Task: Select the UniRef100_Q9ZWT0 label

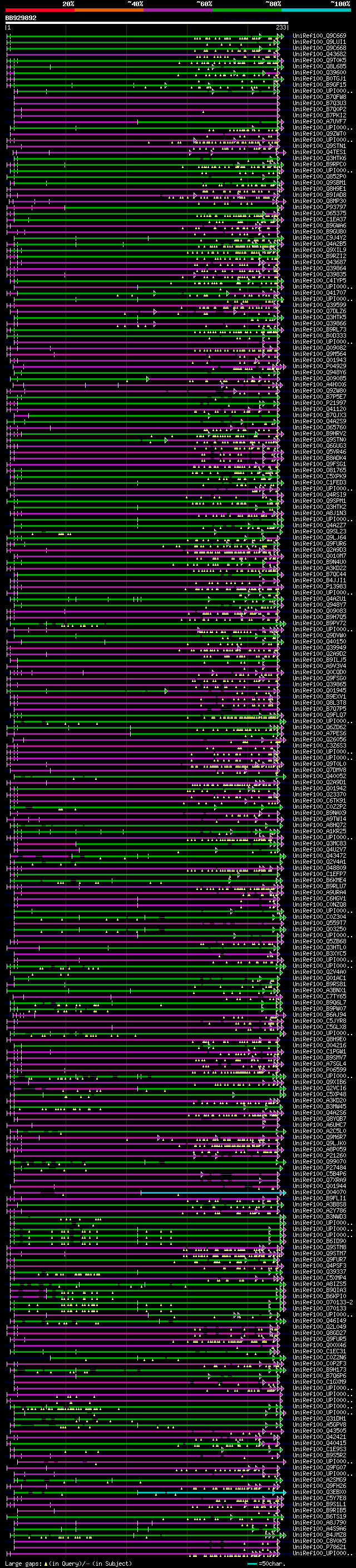Action: point(319,134)
